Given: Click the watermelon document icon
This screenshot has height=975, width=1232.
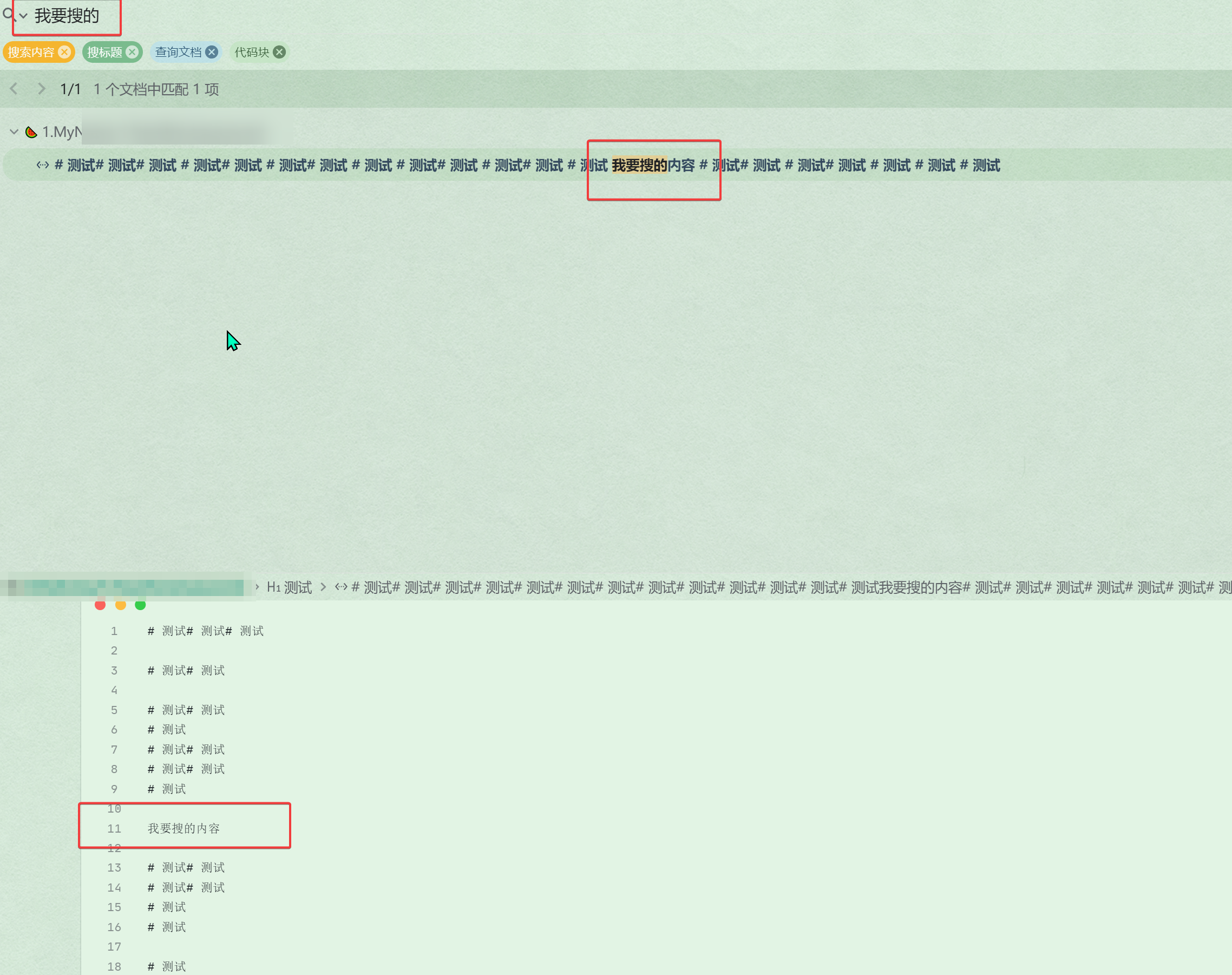Looking at the screenshot, I should (31, 133).
